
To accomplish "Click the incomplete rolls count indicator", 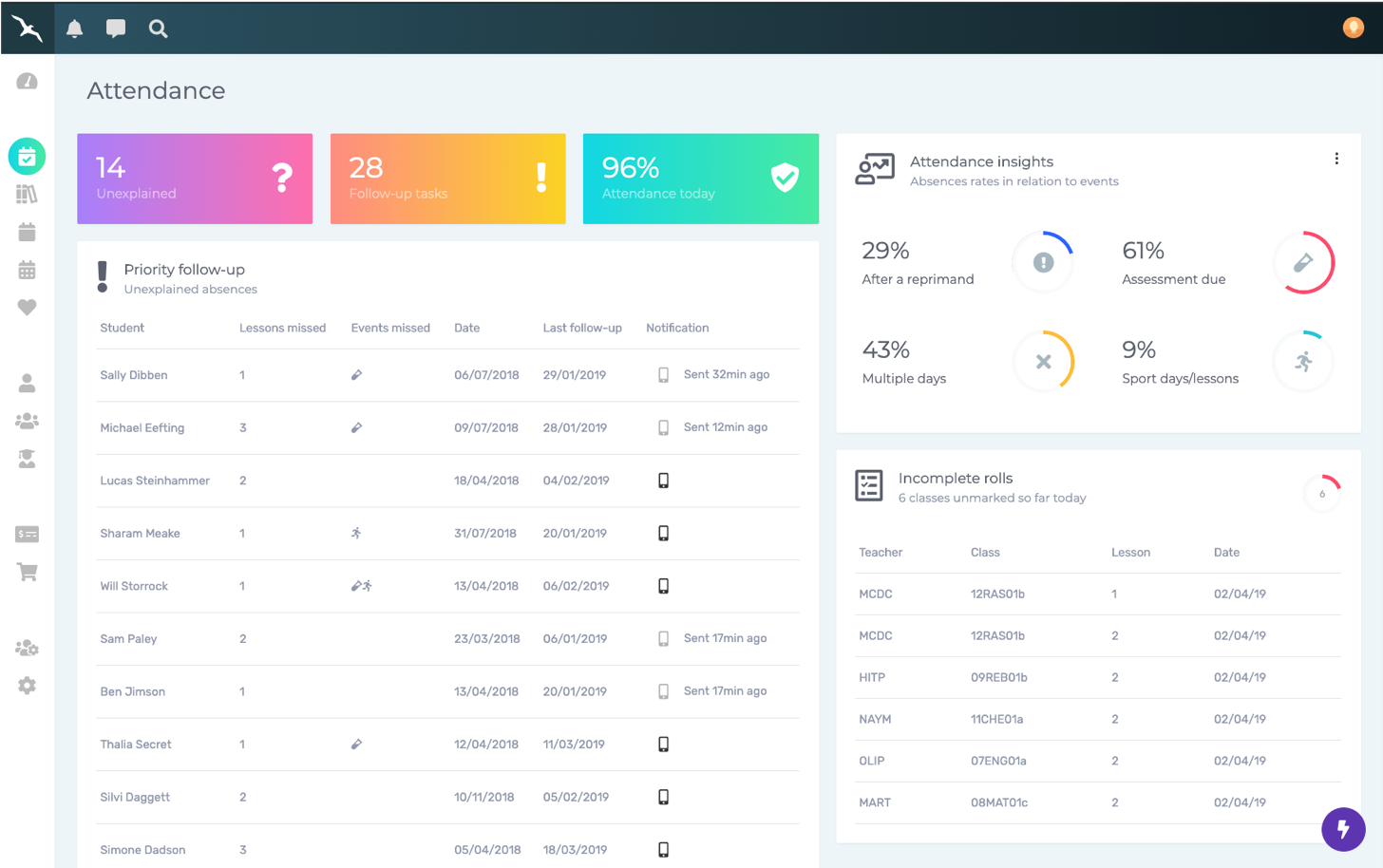I will point(1321,493).
